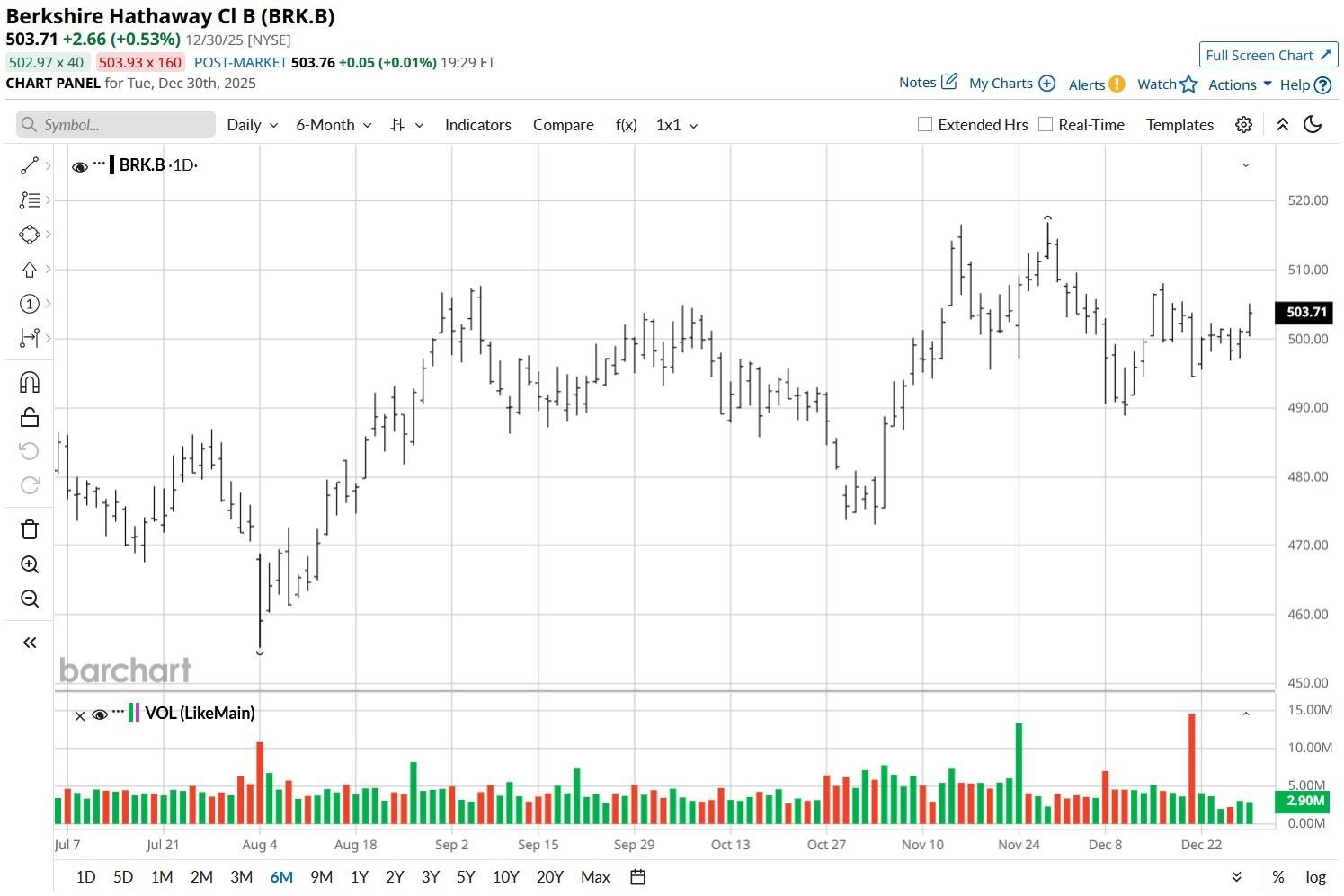This screenshot has width=1344, height=896.
Task: Click the BRK.B series color bar
Action: click(x=111, y=164)
